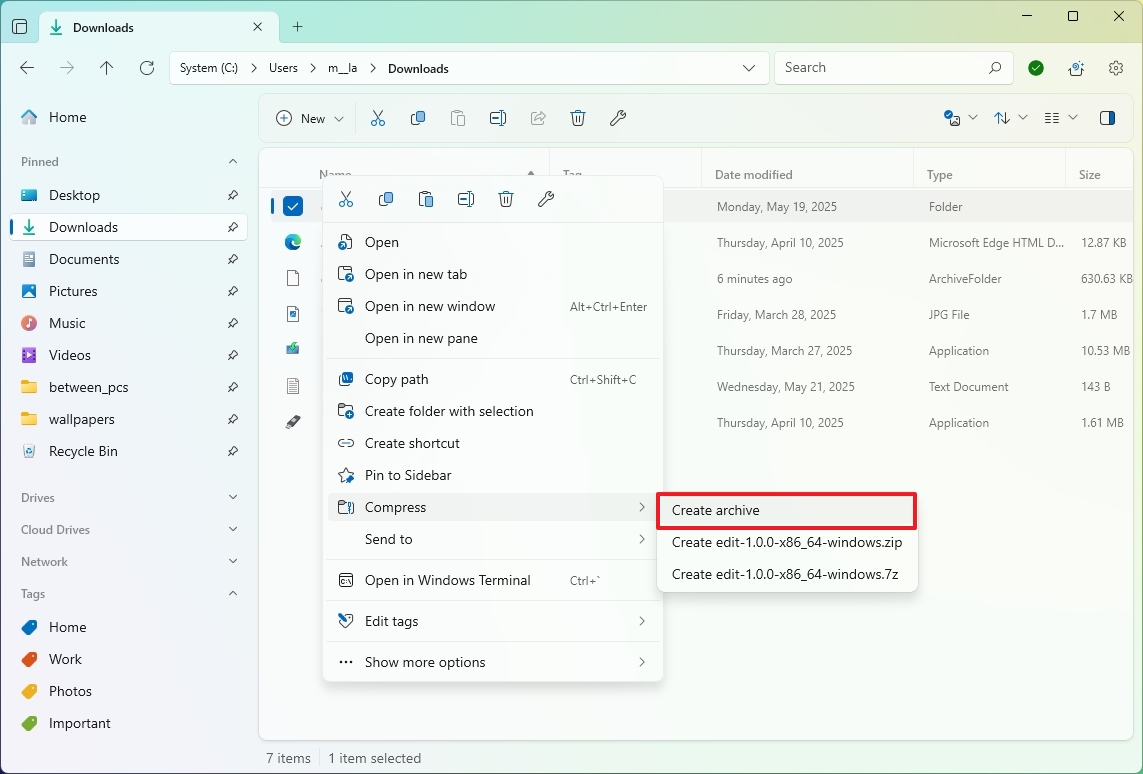Screen dimensions: 1143x774
Task: Expand the Drives section in the sidebar
Action: click(232, 497)
